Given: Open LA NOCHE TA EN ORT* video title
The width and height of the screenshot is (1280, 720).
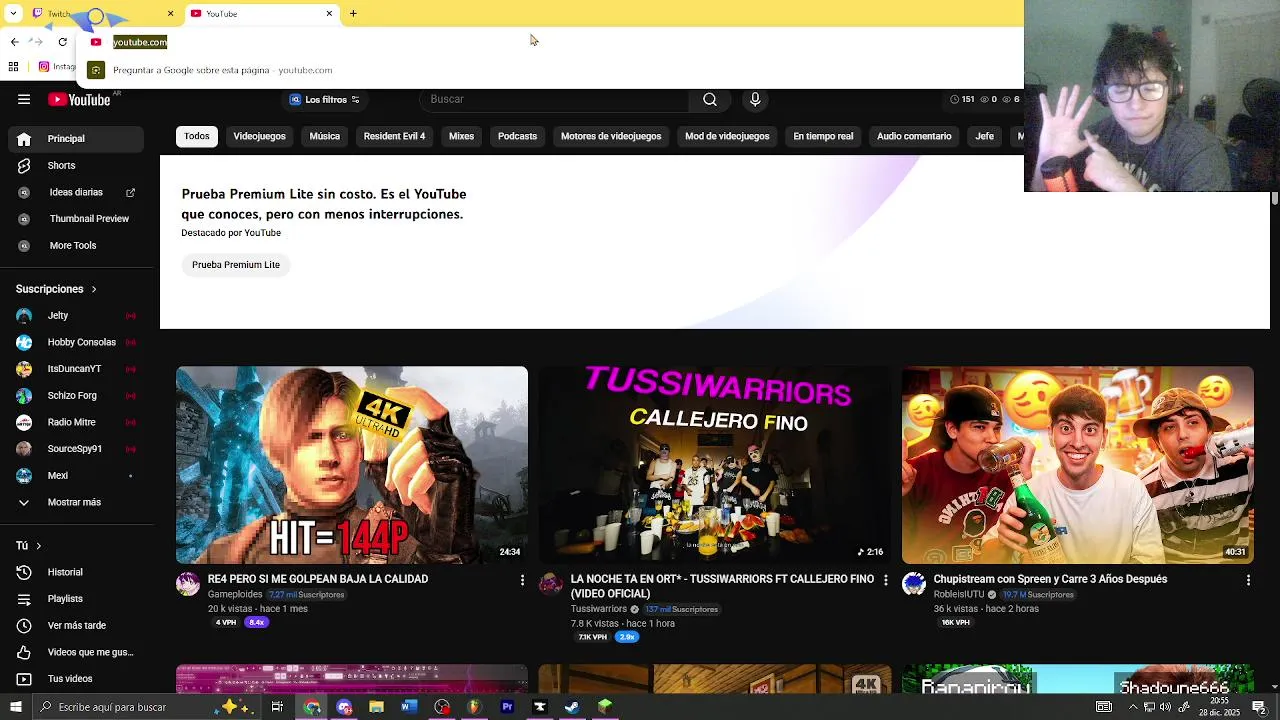Looking at the screenshot, I should 722,586.
